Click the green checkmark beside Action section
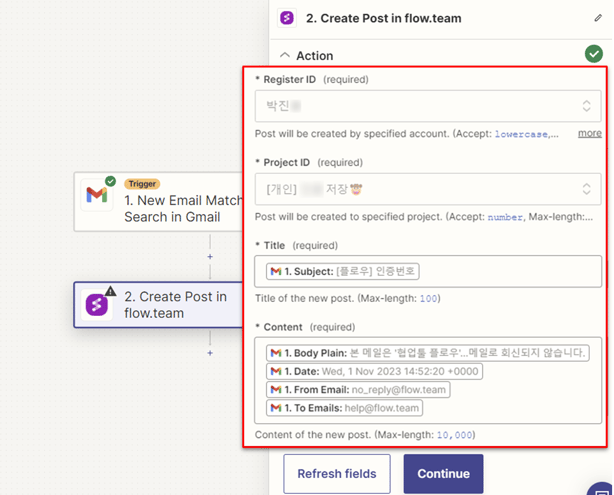This screenshot has width=614, height=495. pyautogui.click(x=594, y=54)
